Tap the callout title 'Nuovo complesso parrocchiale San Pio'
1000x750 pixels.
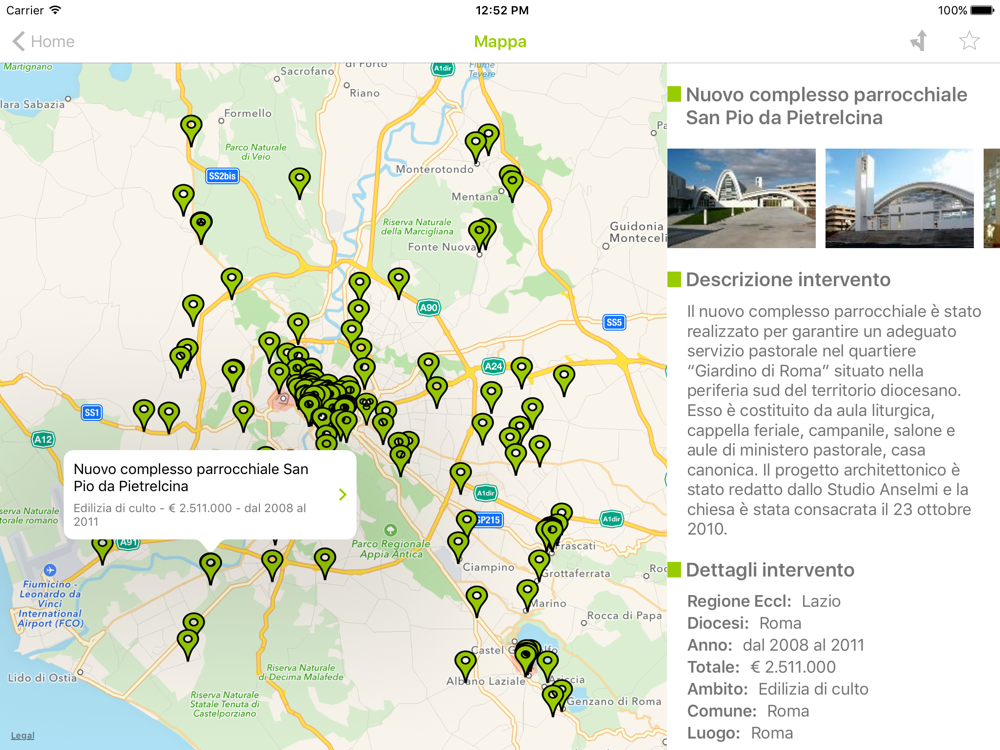[191, 478]
